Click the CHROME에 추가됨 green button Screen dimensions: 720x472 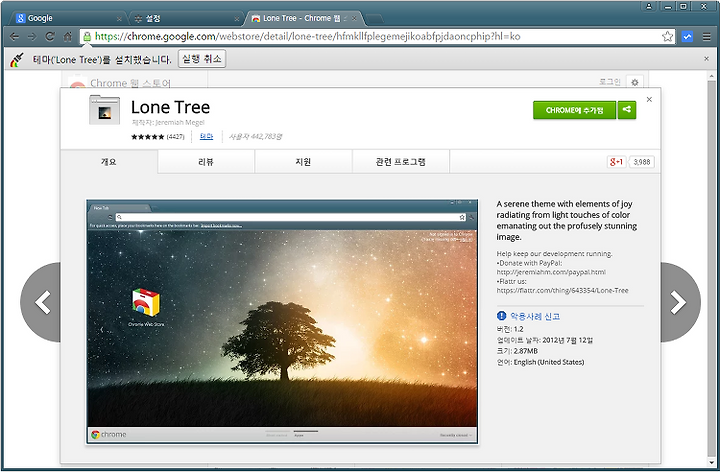pos(574,110)
